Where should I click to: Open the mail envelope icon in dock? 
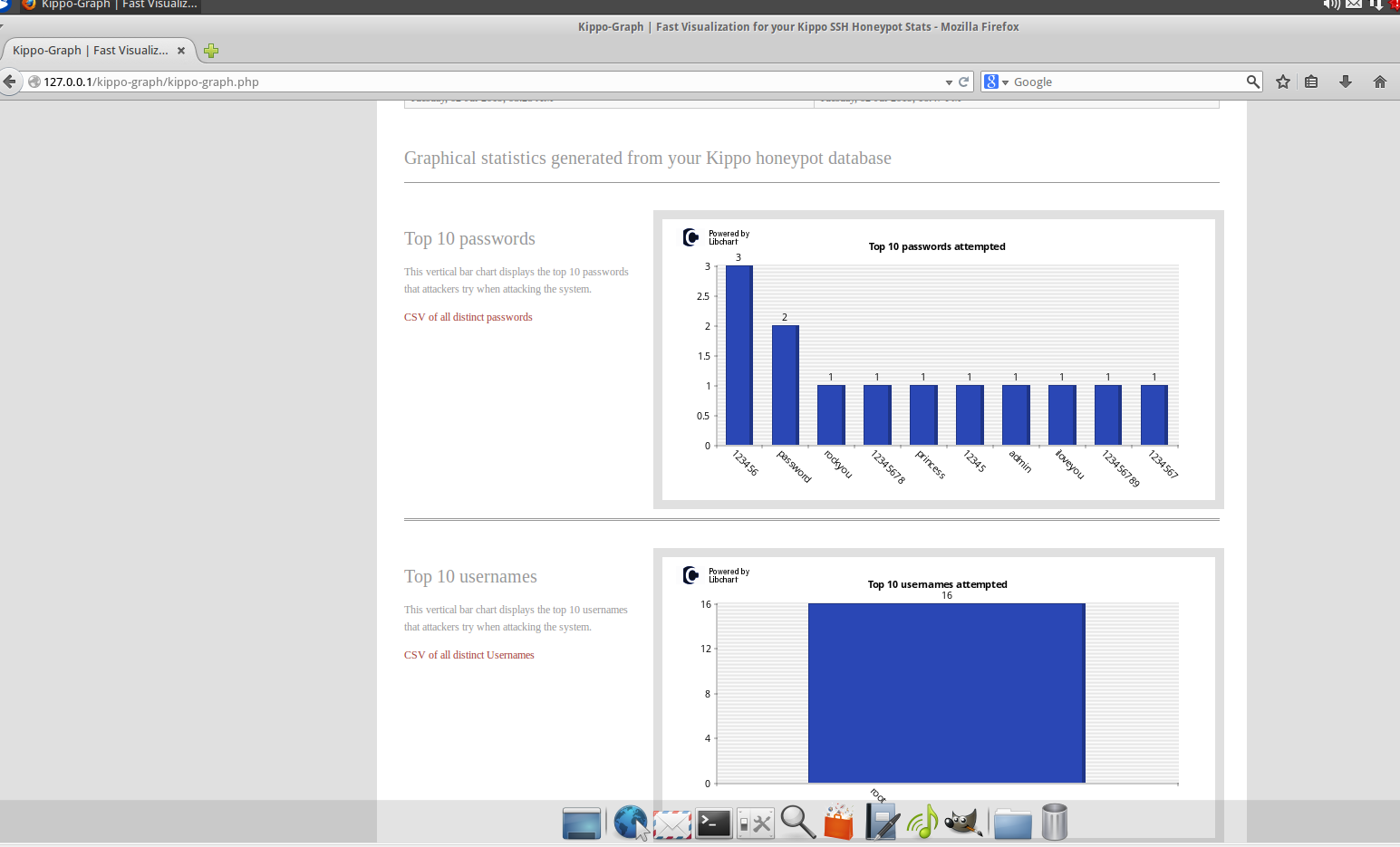click(x=672, y=824)
